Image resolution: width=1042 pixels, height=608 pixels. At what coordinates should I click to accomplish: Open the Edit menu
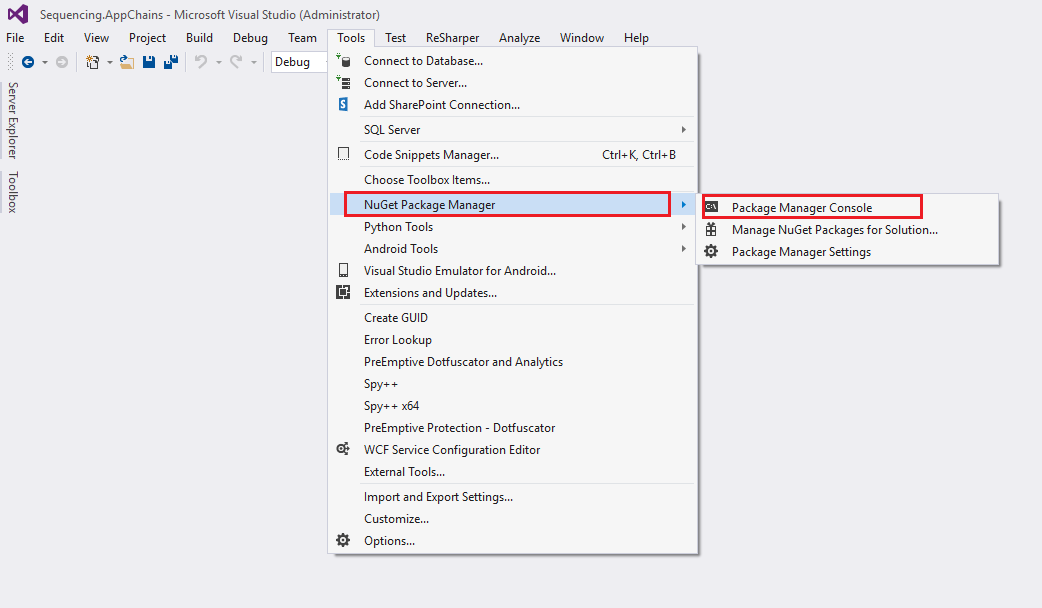tap(54, 38)
